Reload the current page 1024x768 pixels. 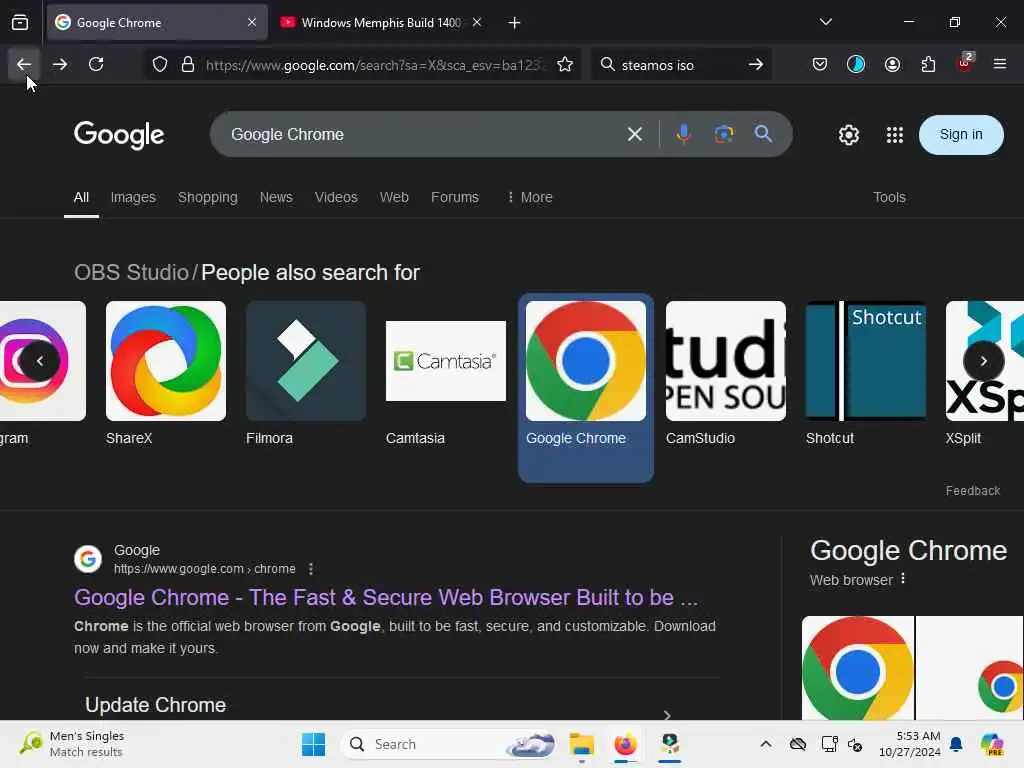pos(96,65)
